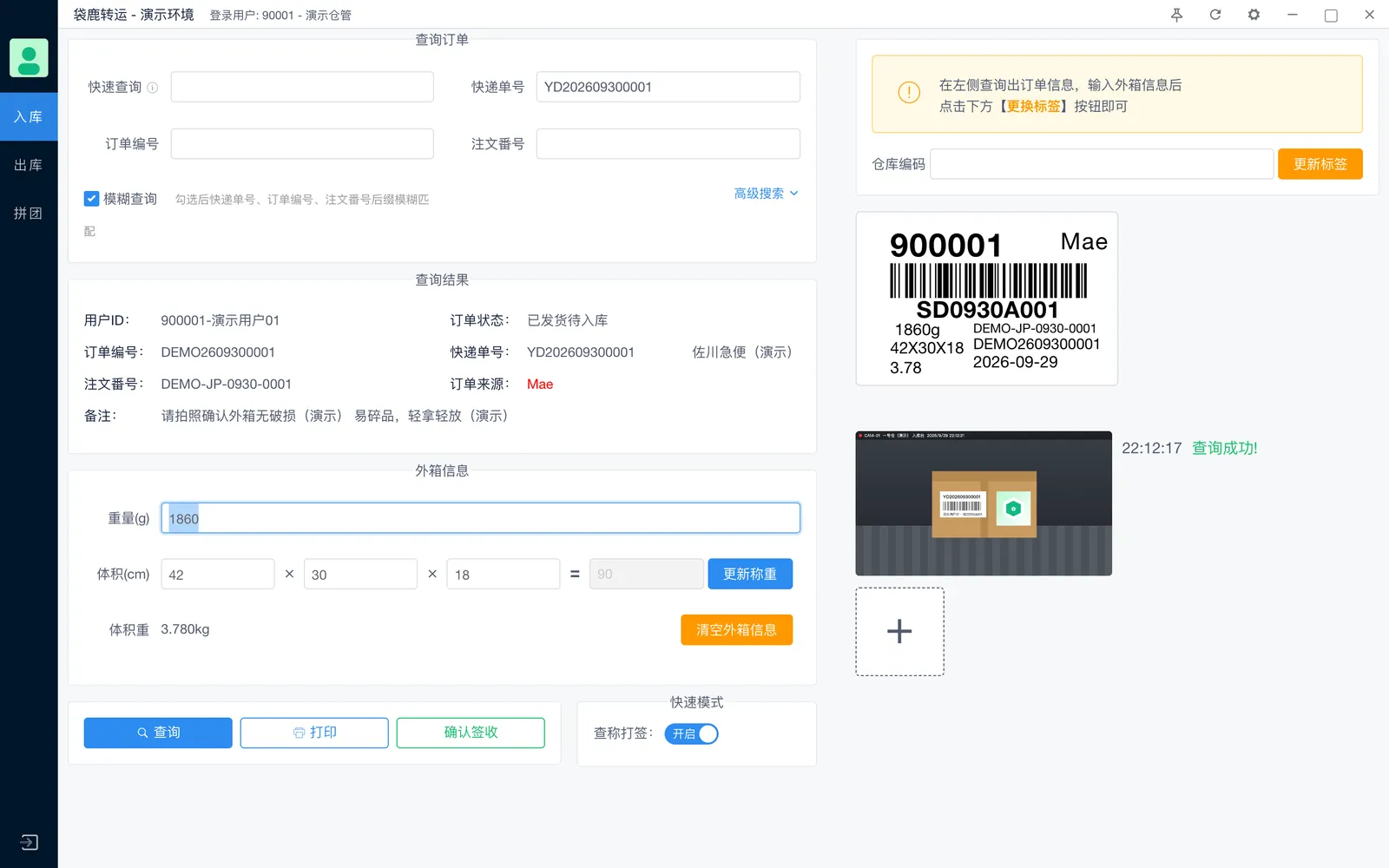This screenshot has width=1389, height=868.
Task: Expand the 高级搜索 options
Action: pyautogui.click(x=766, y=194)
